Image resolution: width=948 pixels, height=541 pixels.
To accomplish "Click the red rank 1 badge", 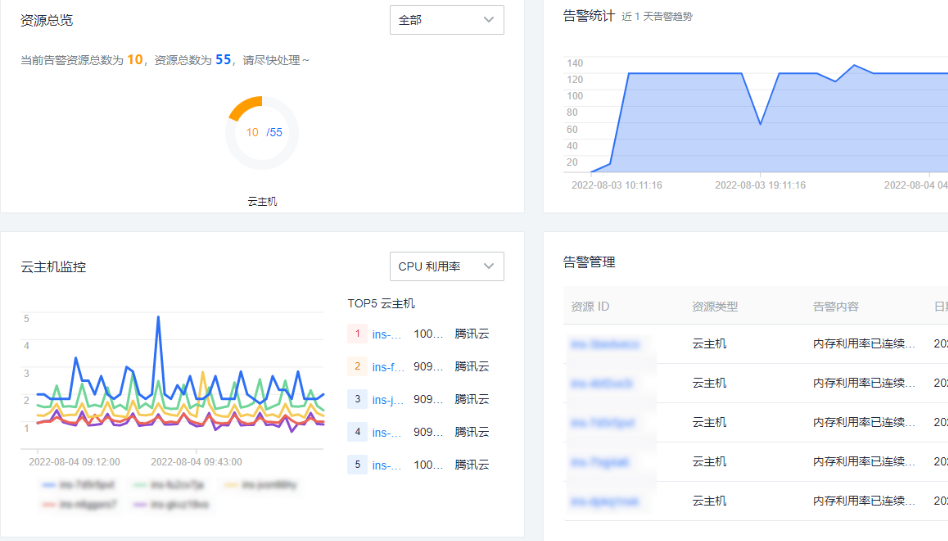I will point(357,334).
